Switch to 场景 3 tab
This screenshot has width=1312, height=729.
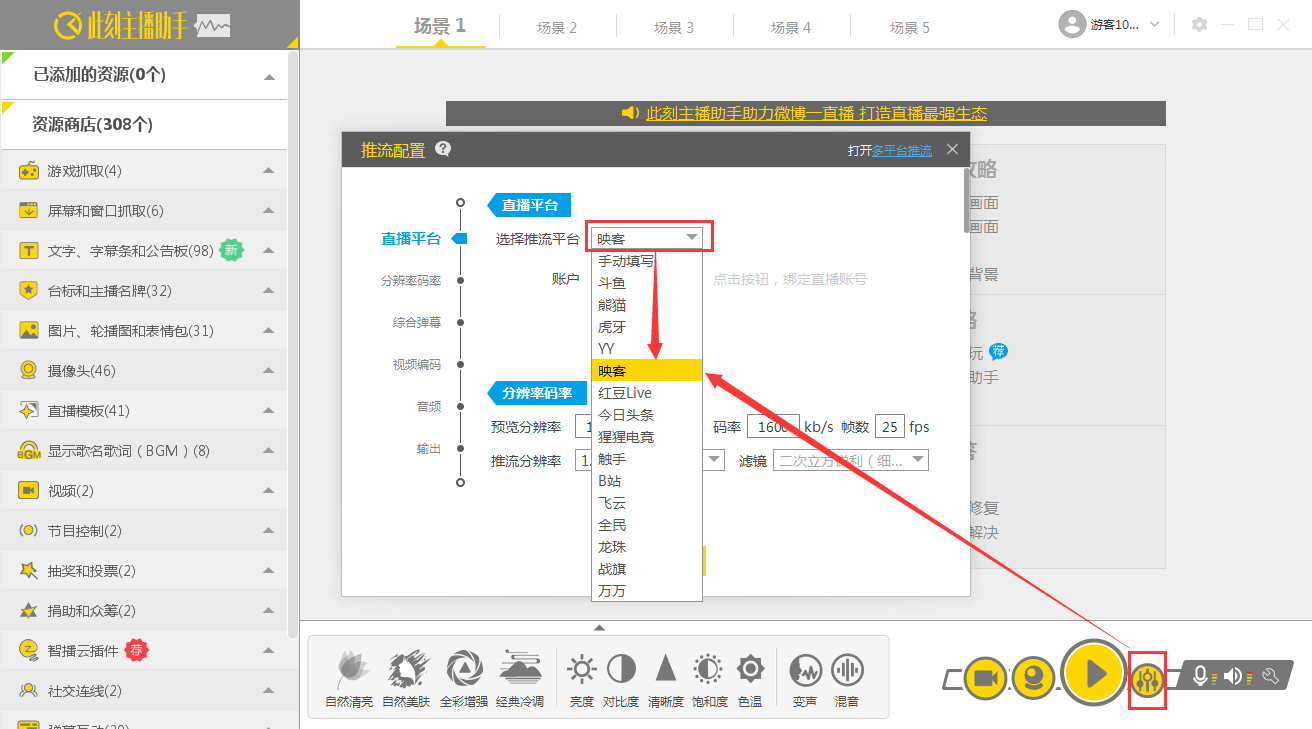pos(674,27)
